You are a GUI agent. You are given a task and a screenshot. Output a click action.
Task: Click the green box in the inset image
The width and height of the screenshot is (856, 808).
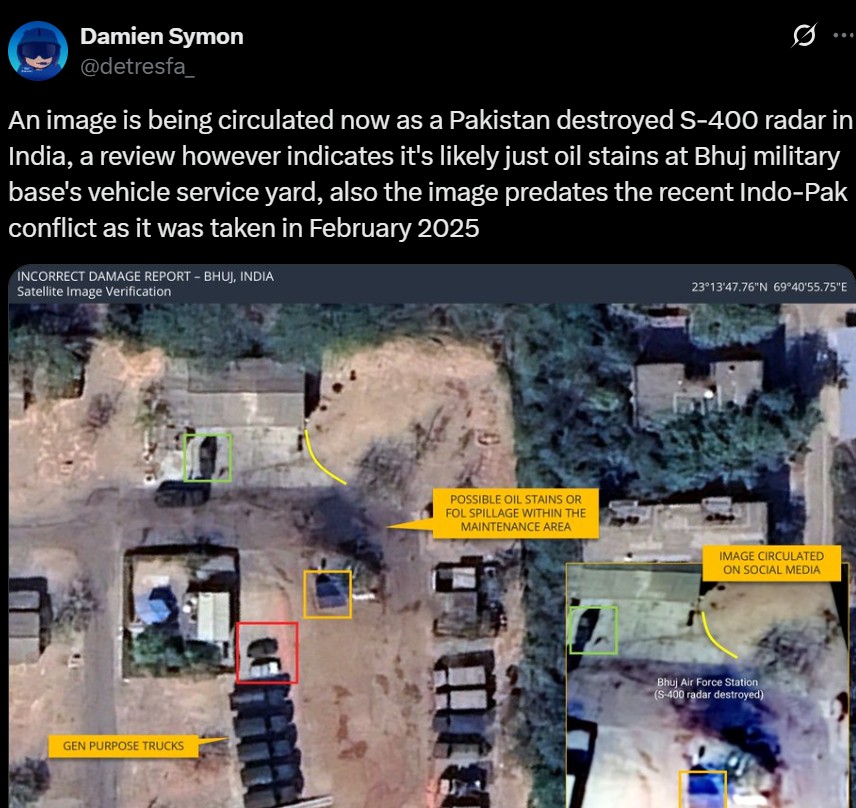pos(593,630)
